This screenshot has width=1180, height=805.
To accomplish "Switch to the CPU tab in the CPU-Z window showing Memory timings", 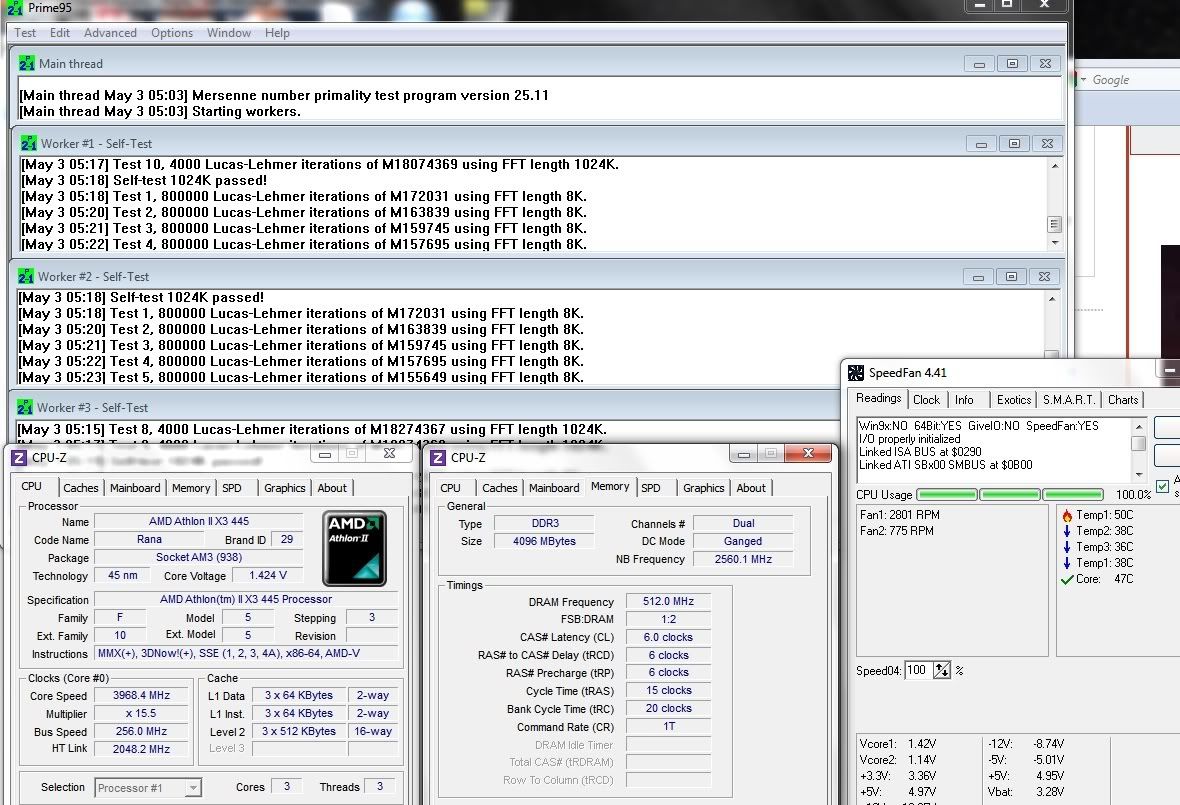I will [x=450, y=488].
